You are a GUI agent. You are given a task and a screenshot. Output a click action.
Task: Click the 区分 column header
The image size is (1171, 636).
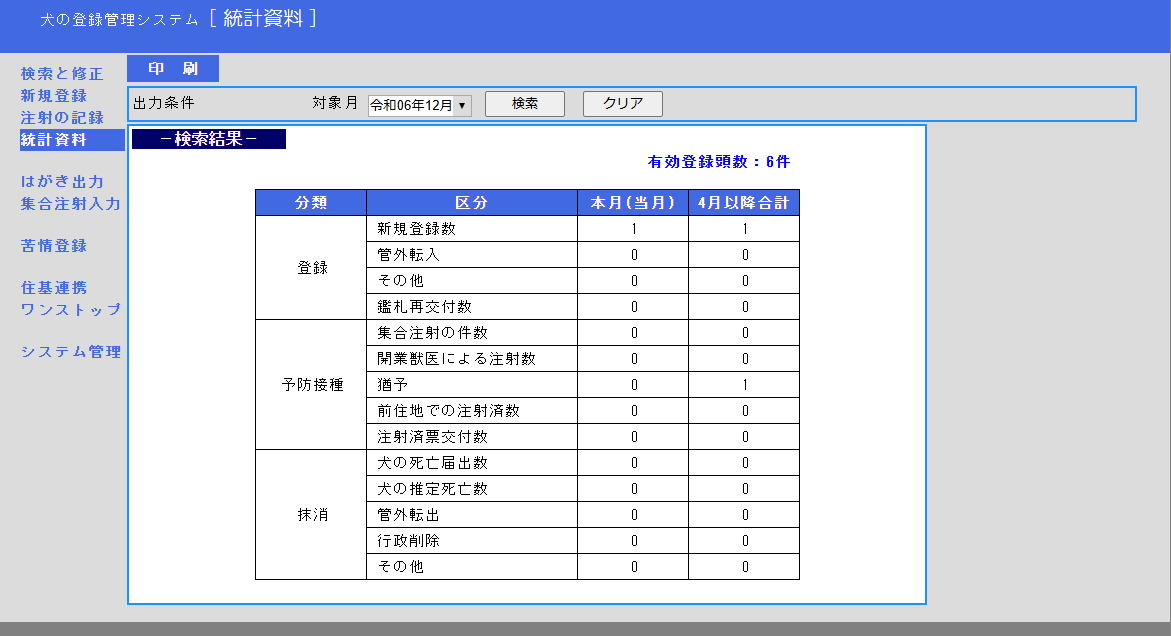coord(471,203)
